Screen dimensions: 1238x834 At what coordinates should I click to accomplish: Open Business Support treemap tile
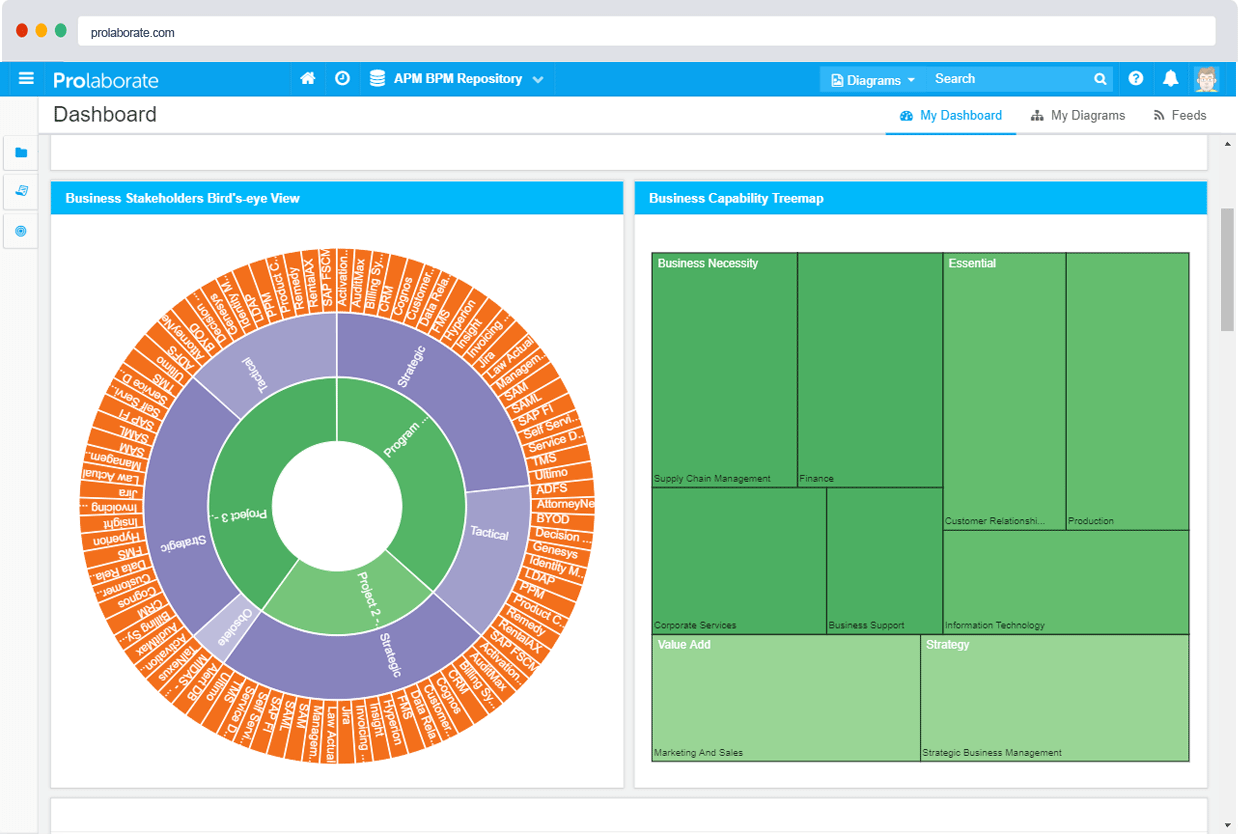click(885, 561)
